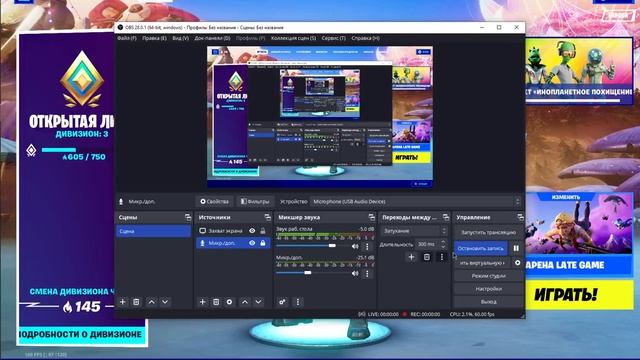This screenshot has height=360, width=640.
Task: Click the Микр./доп. volume slider
Action: (x=312, y=273)
